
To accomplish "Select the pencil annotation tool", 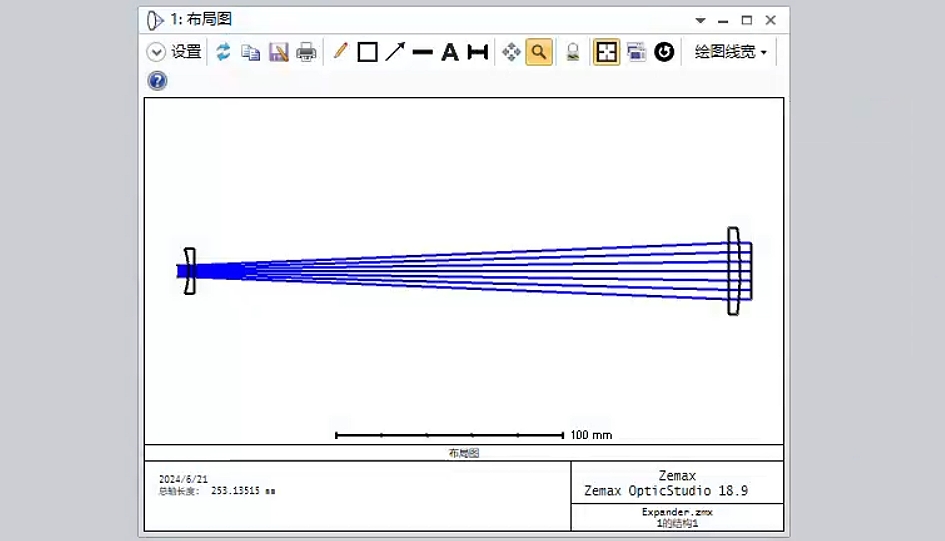I will [340, 52].
